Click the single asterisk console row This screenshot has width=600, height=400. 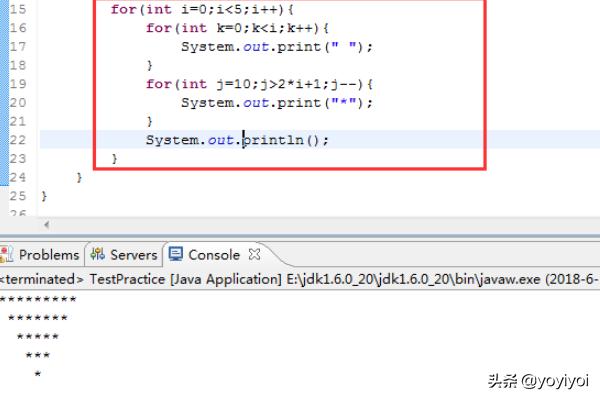click(38, 374)
